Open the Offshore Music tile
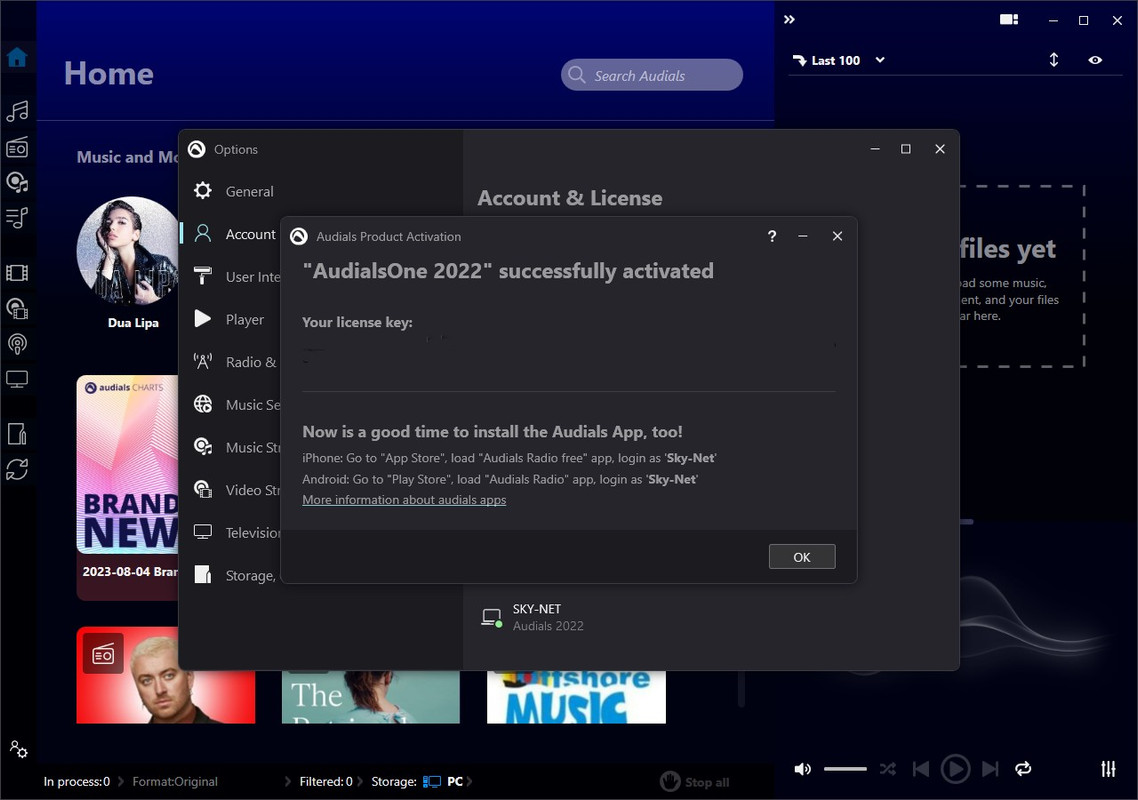 coord(576,696)
